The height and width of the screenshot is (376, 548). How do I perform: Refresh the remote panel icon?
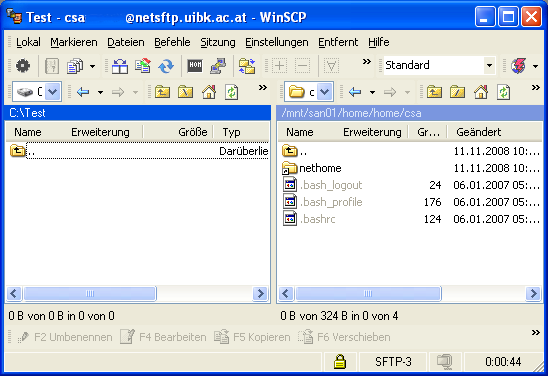click(x=504, y=92)
